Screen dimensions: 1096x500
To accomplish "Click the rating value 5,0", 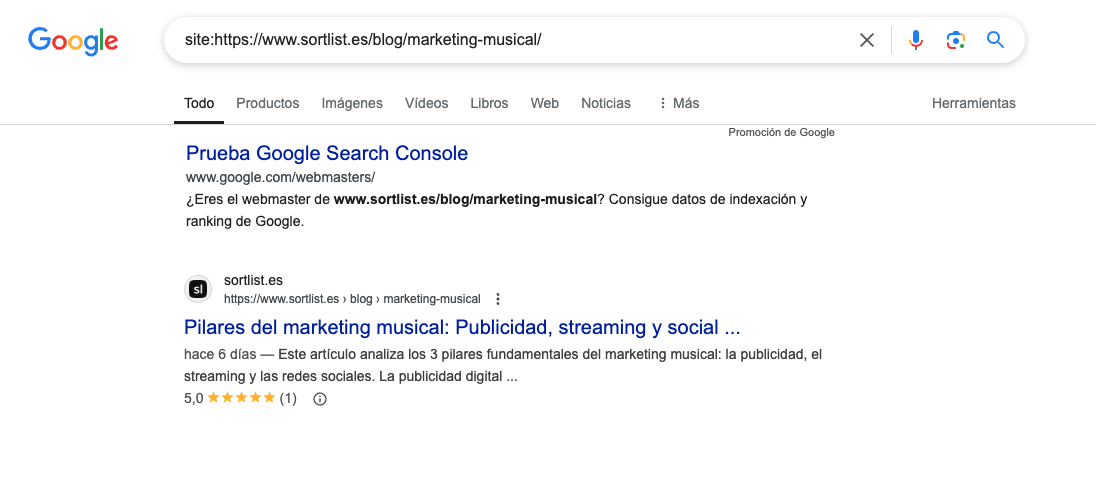I will [194, 399].
